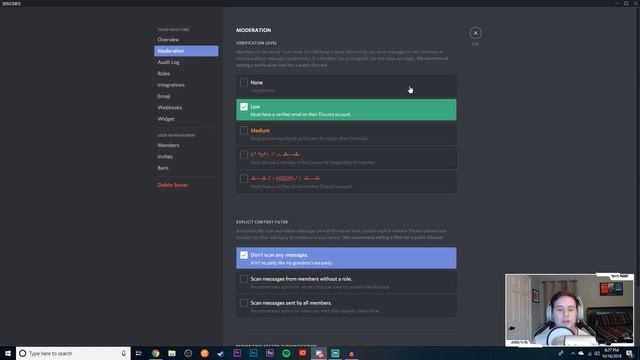Click the webcam overlay video thumbnail

(x=569, y=310)
